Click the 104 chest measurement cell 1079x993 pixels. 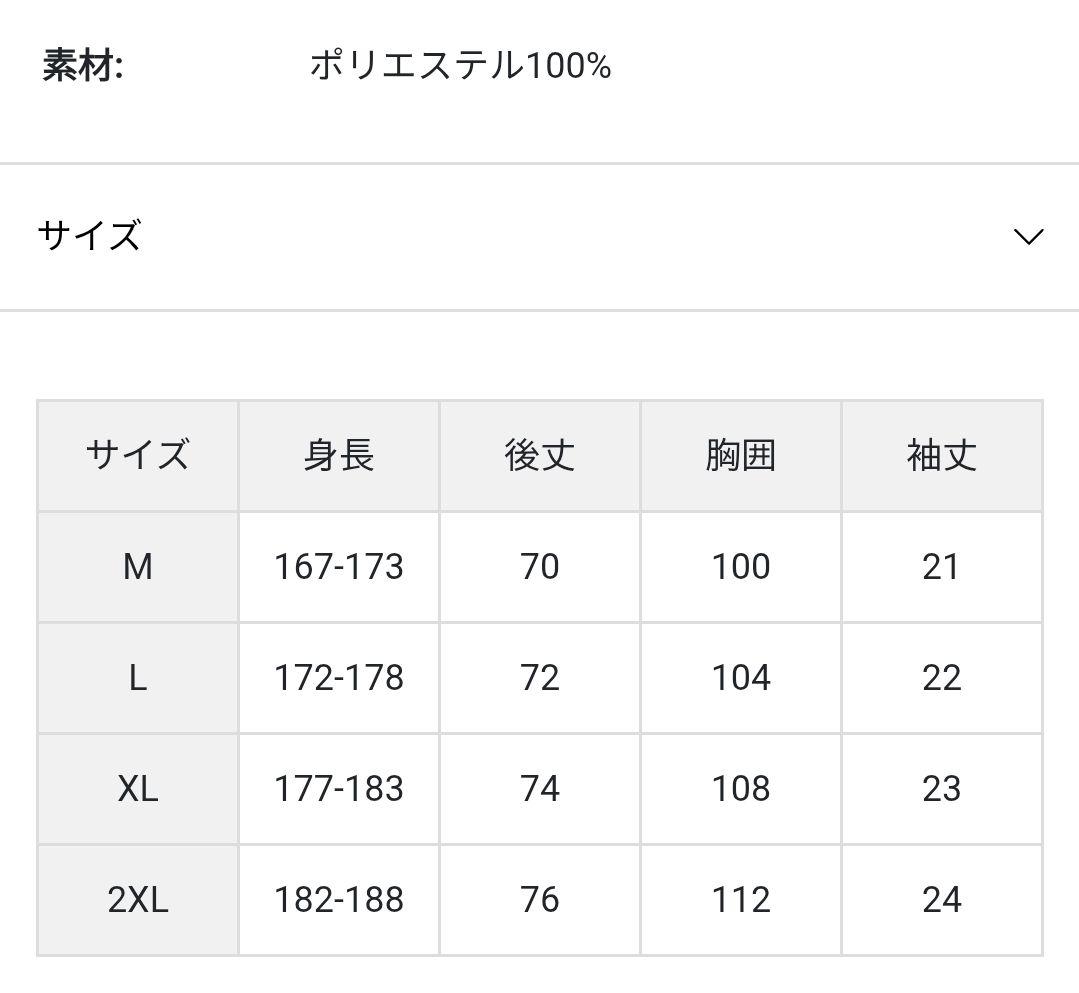[740, 678]
